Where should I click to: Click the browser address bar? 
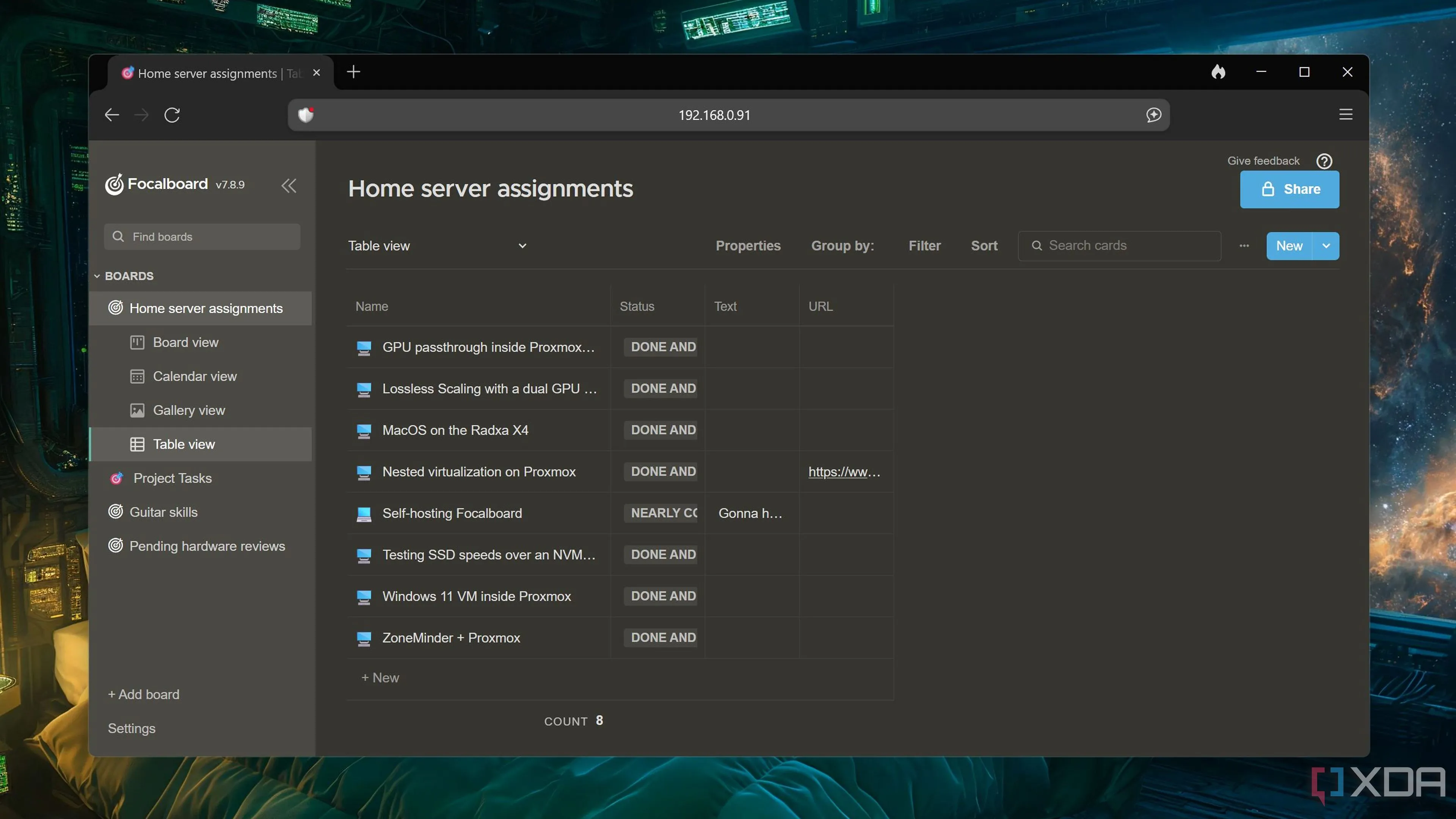point(728,115)
